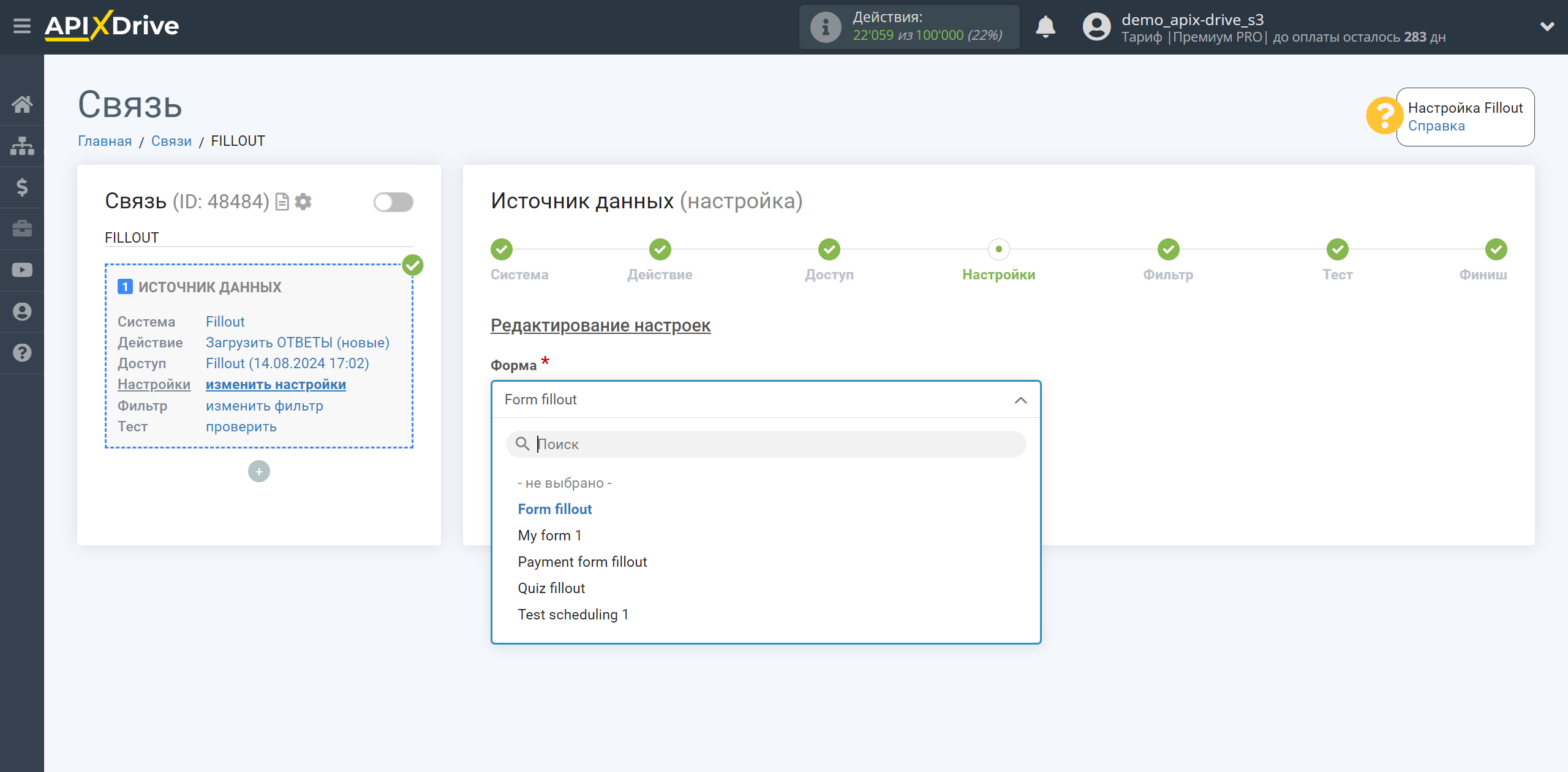This screenshot has height=772, width=1568.
Task: Click the account avatar icon
Action: (x=1096, y=27)
